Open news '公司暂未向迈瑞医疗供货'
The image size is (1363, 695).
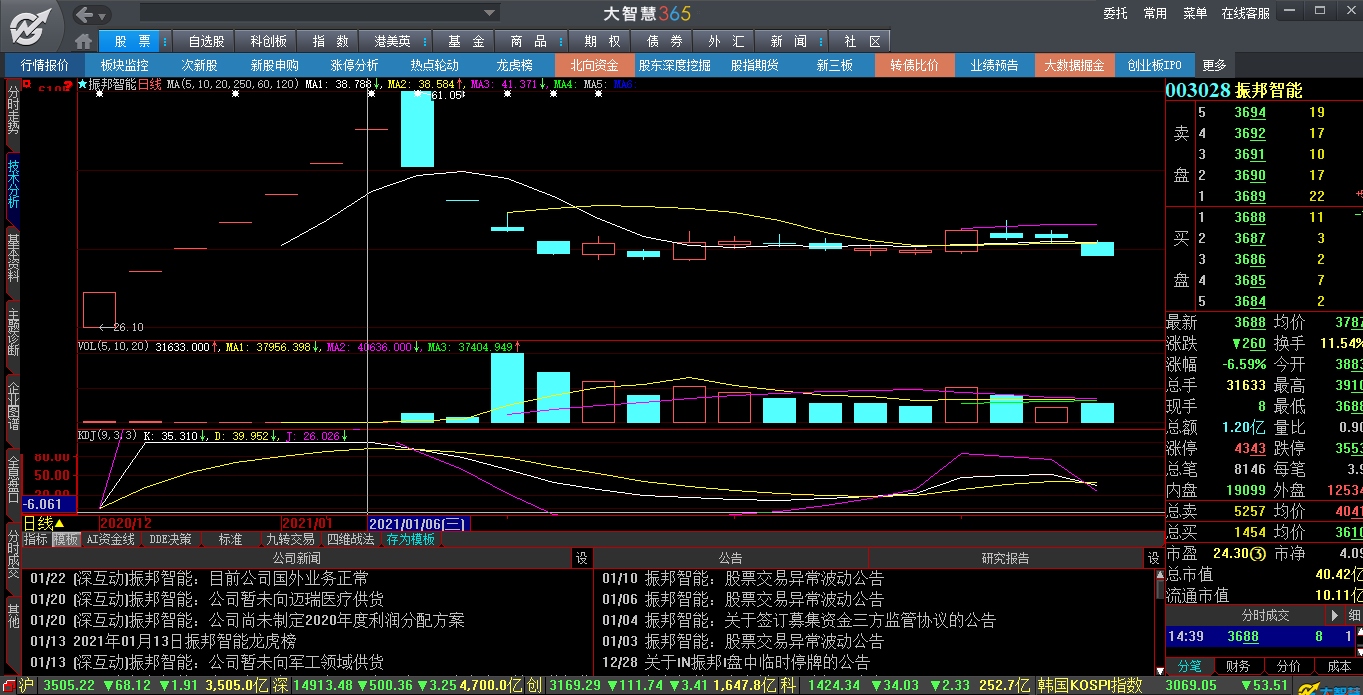(x=207, y=599)
